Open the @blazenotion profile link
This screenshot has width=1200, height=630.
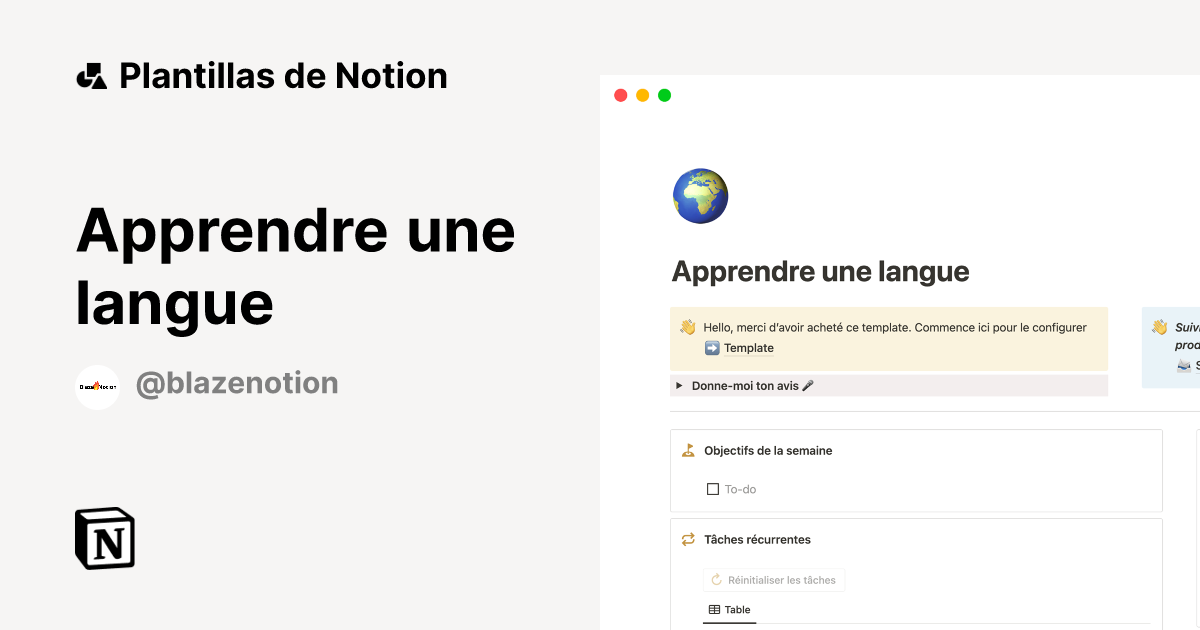[237, 383]
